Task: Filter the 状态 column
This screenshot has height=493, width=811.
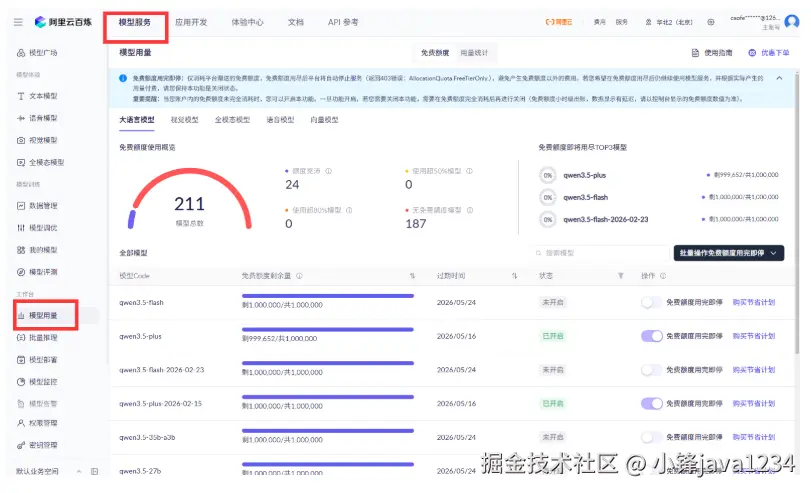Action: (x=621, y=276)
